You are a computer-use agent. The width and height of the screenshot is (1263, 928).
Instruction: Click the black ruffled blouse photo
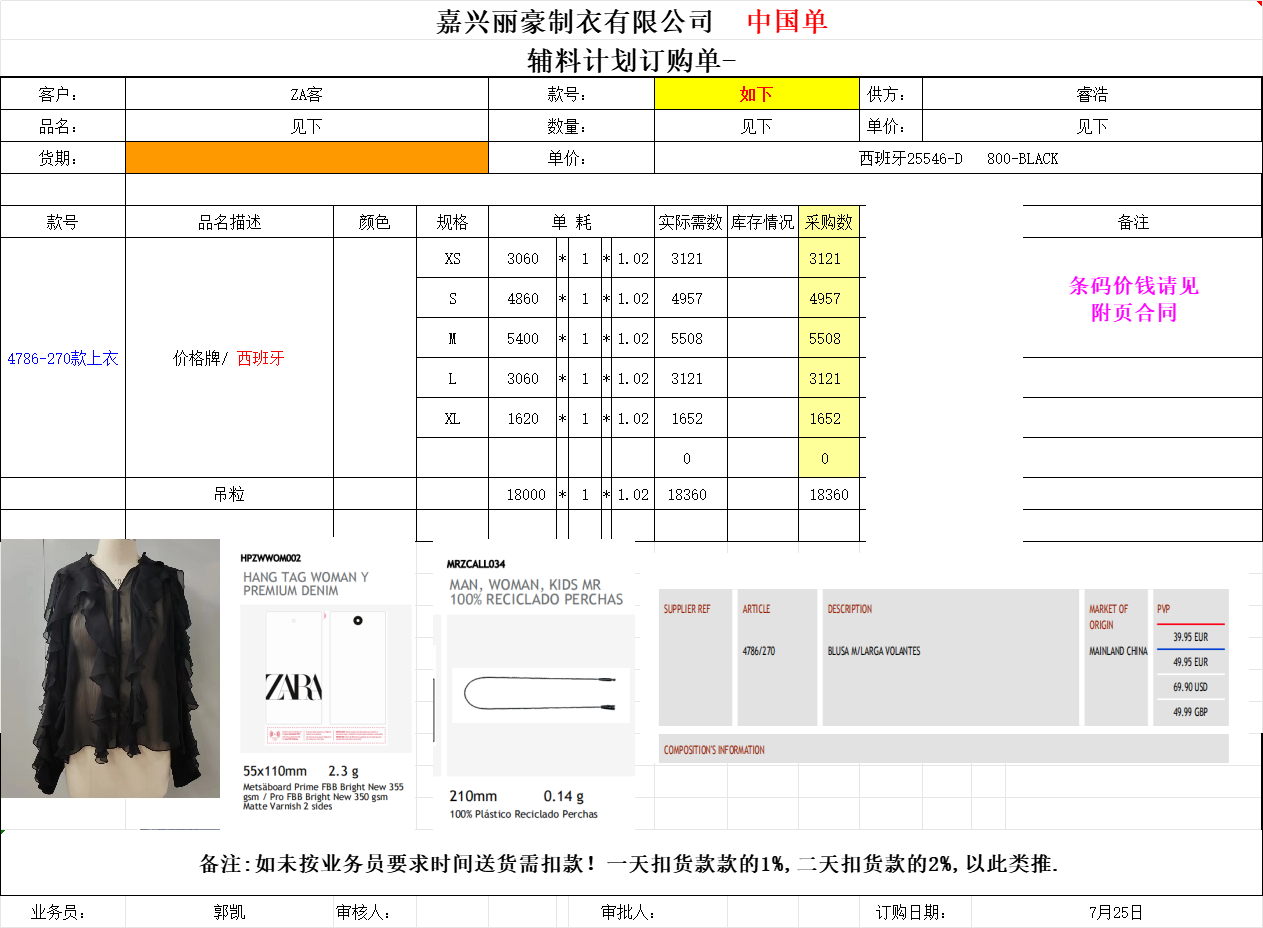[x=110, y=668]
